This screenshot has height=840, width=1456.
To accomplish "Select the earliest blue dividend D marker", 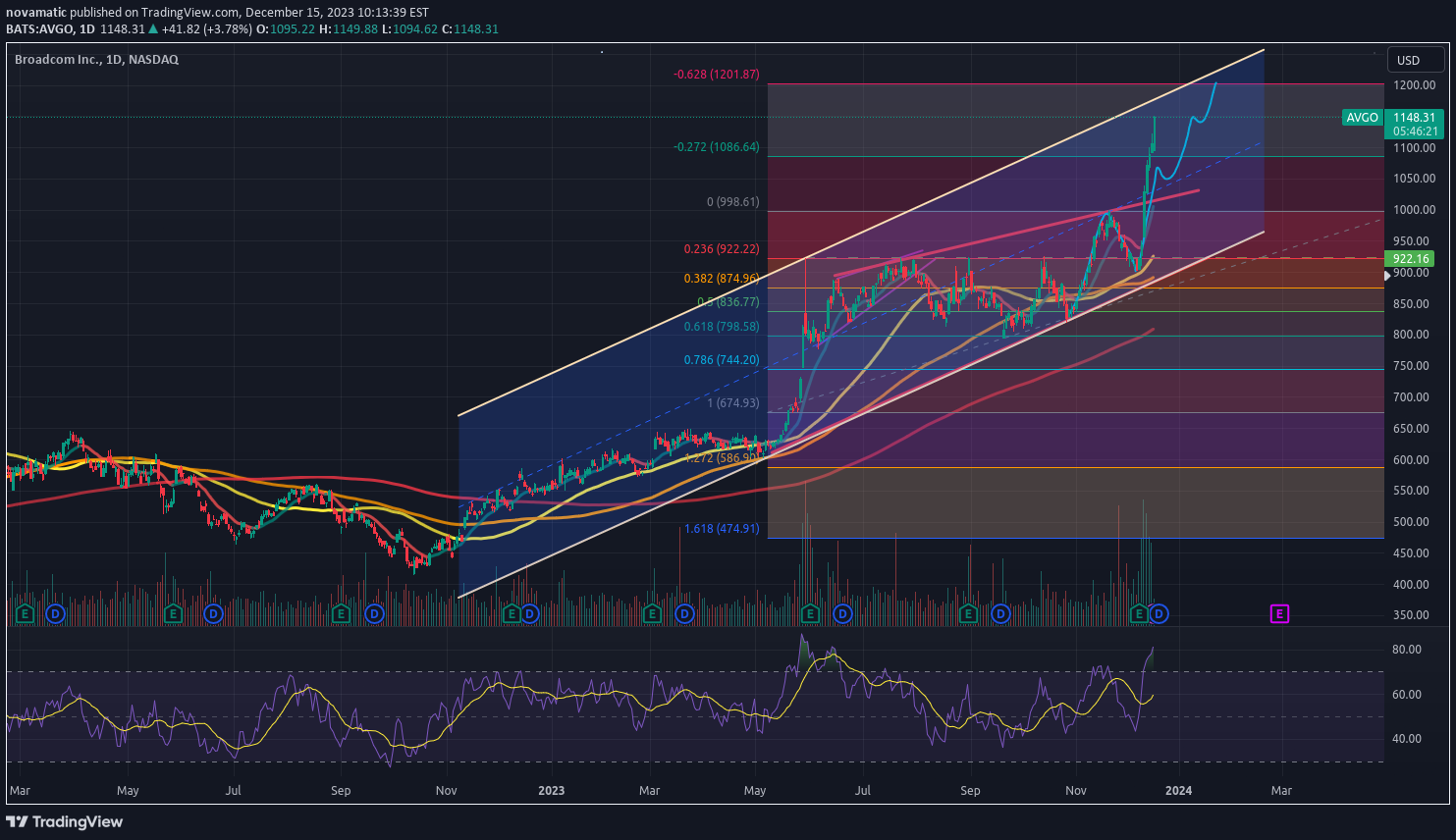I will click(56, 614).
